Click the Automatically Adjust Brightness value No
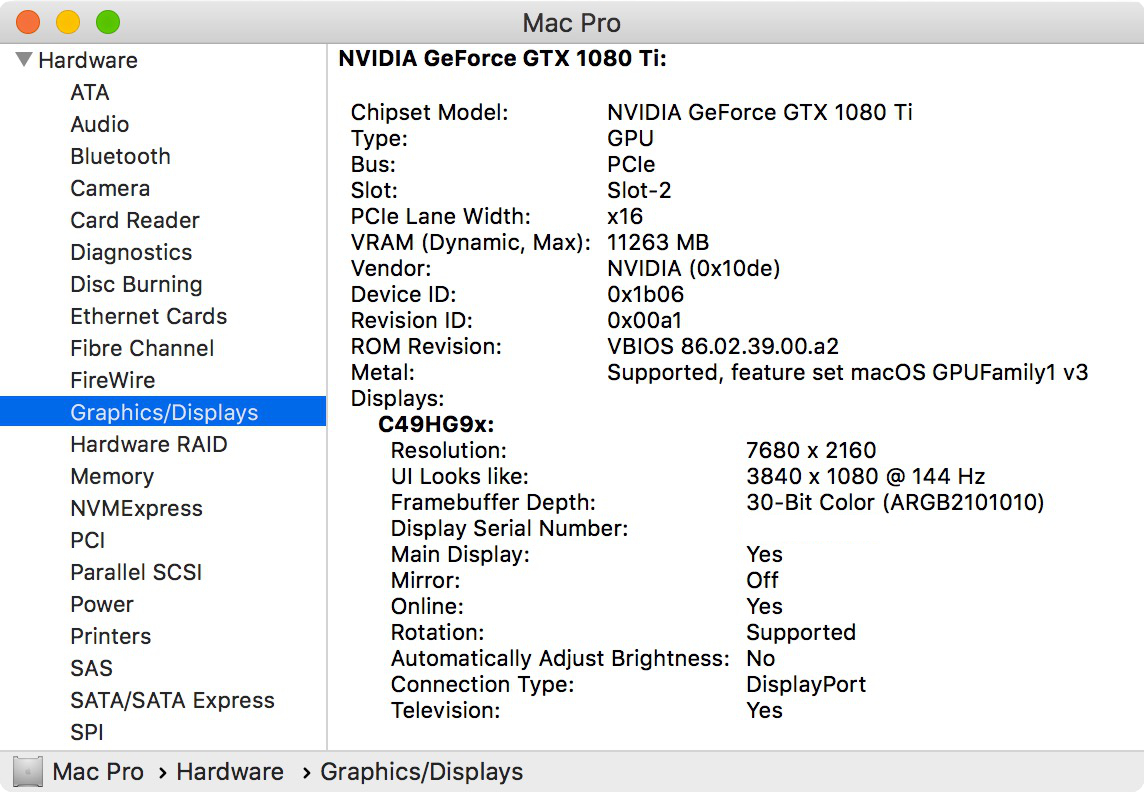Viewport: 1144px width, 792px height. pos(761,659)
